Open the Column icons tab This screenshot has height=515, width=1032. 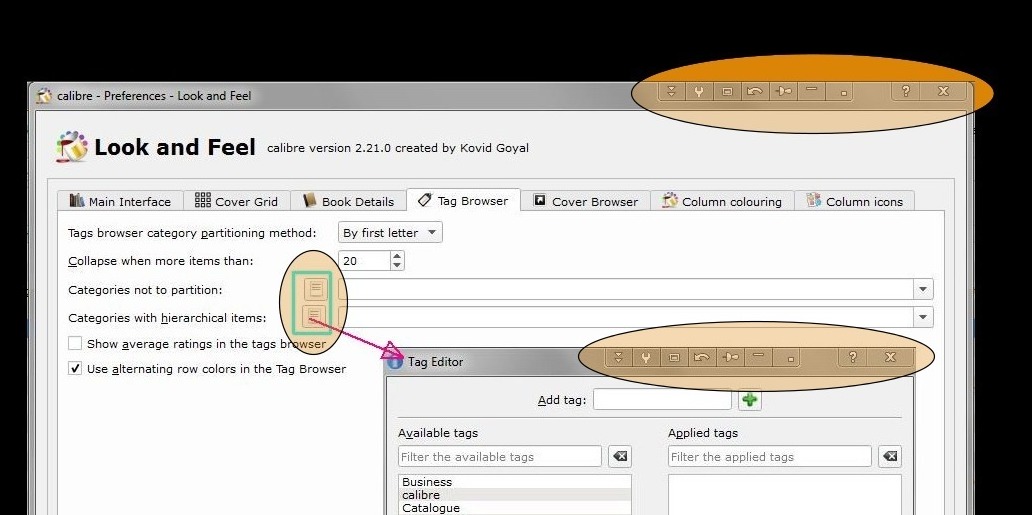coord(854,201)
